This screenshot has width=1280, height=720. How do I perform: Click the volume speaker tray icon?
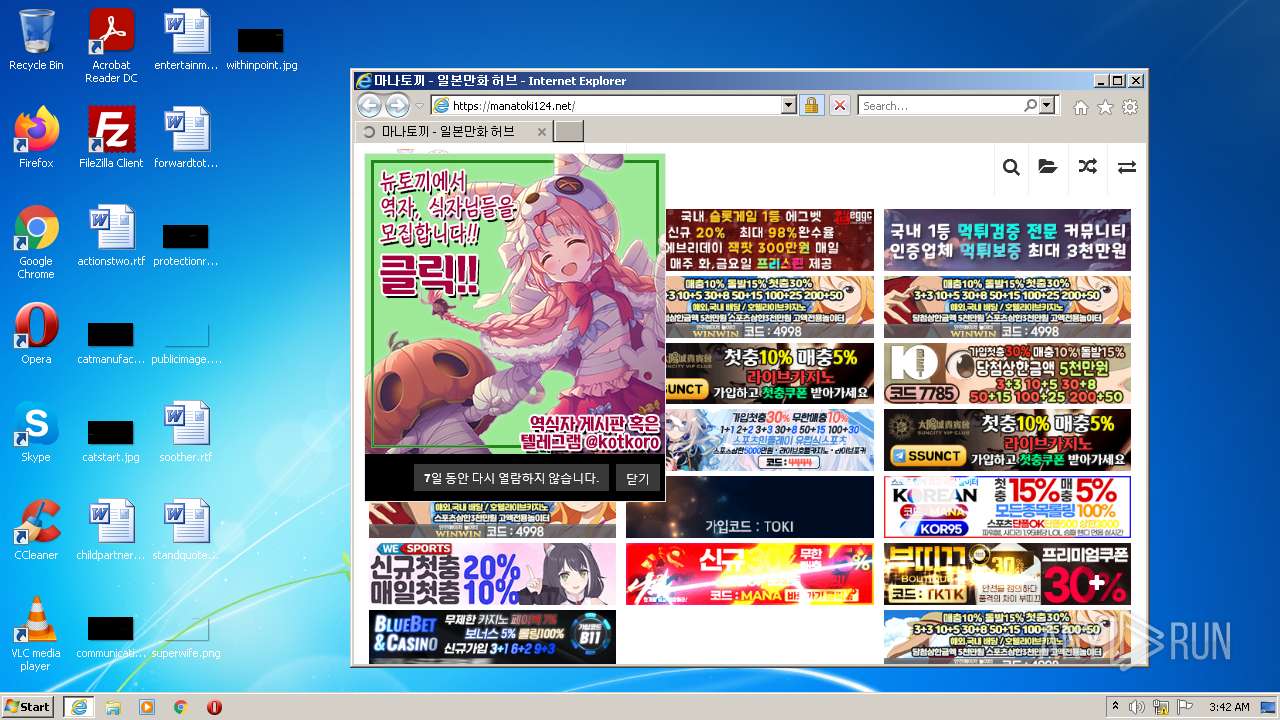pos(1137,706)
